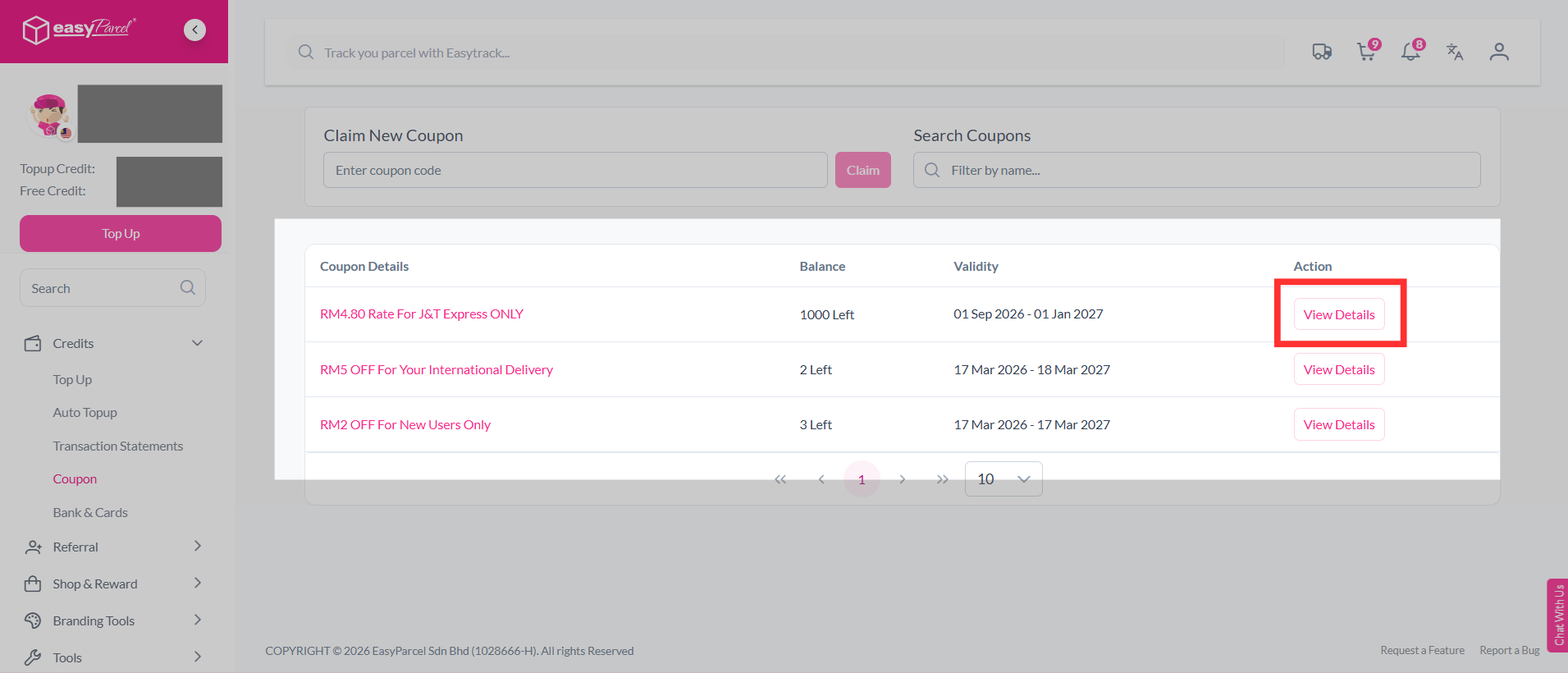Click the Credits wallet icon
This screenshot has width=1568, height=673.
33,343
